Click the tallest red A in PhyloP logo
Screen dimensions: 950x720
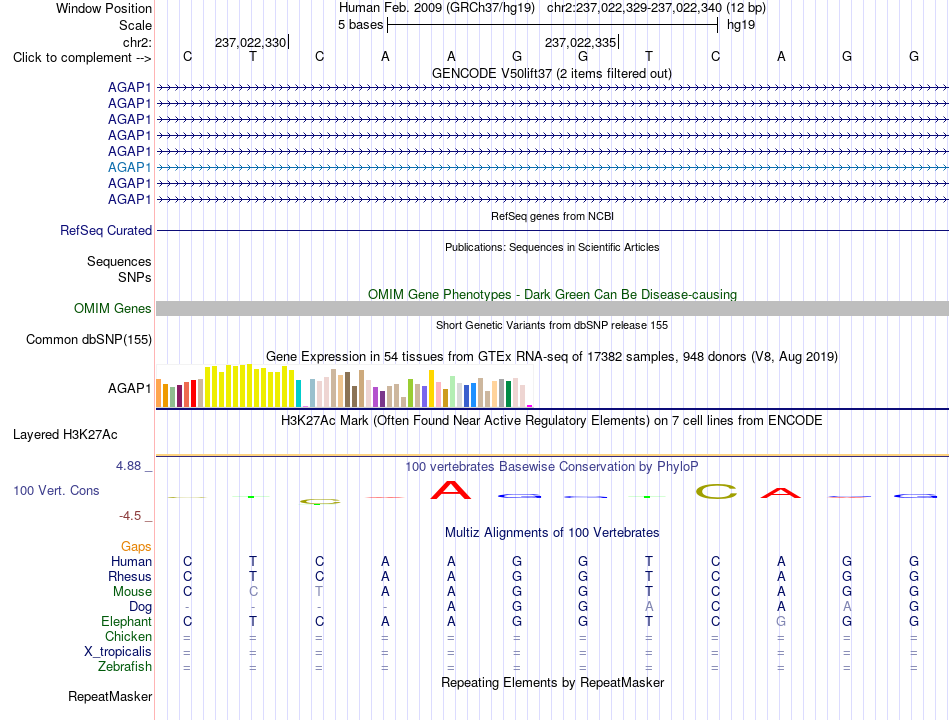451,490
